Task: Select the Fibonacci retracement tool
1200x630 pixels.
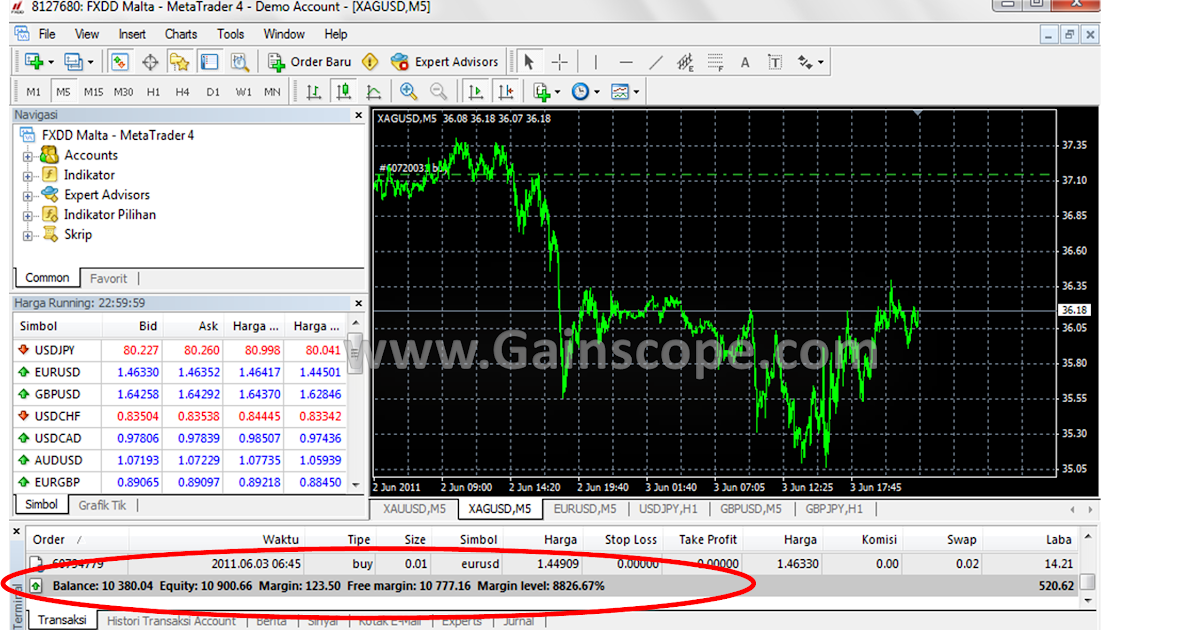Action: 715,62
